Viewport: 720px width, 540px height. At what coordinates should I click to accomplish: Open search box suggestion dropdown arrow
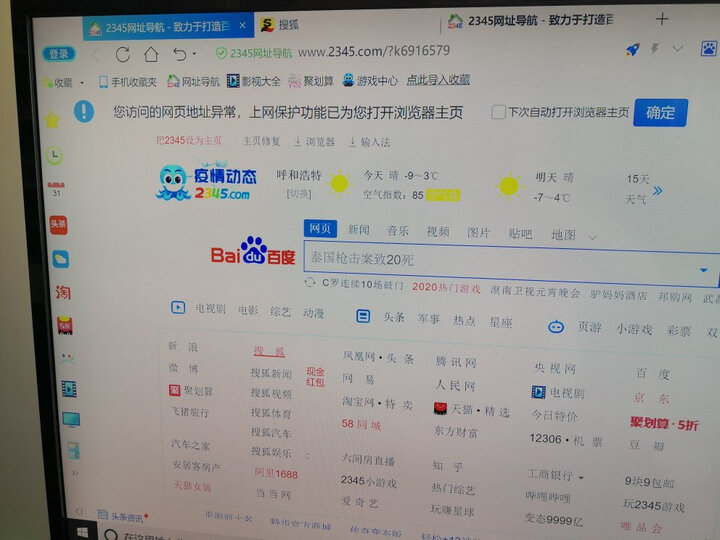pyautogui.click(x=703, y=270)
